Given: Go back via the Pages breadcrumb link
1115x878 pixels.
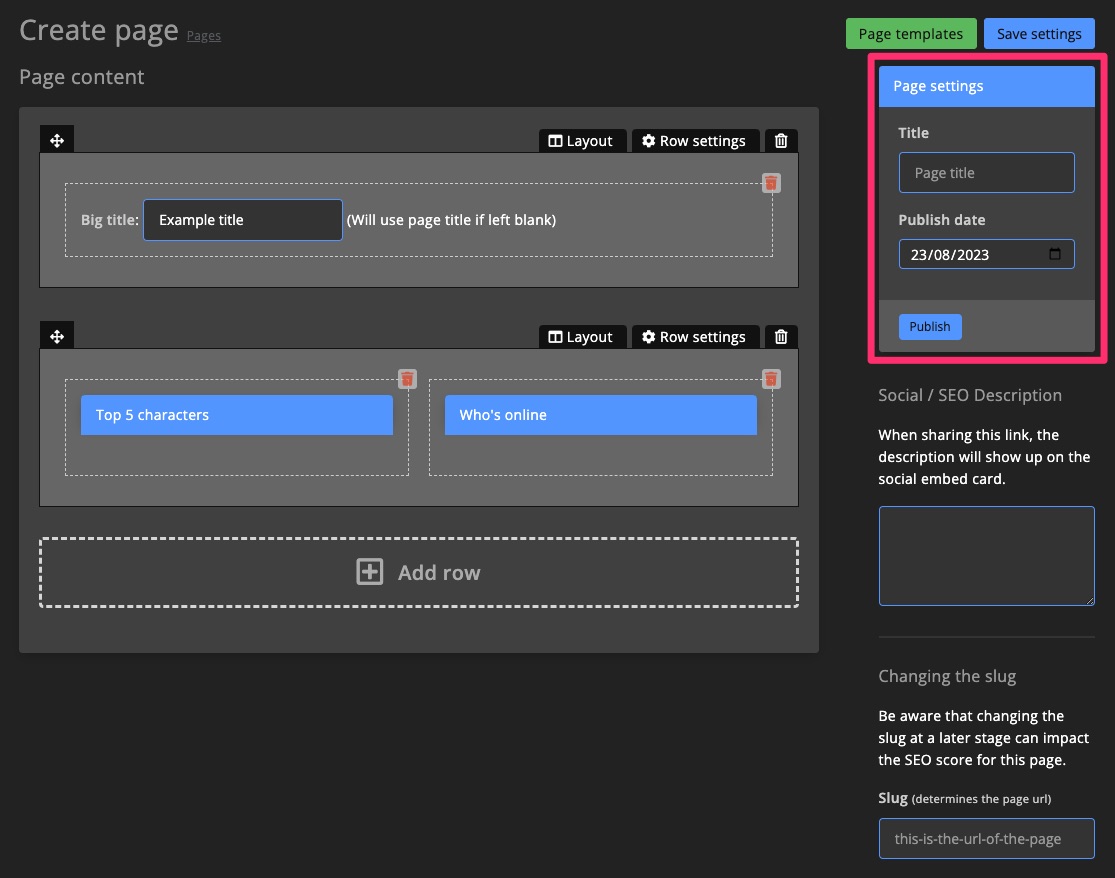Looking at the screenshot, I should [x=204, y=35].
